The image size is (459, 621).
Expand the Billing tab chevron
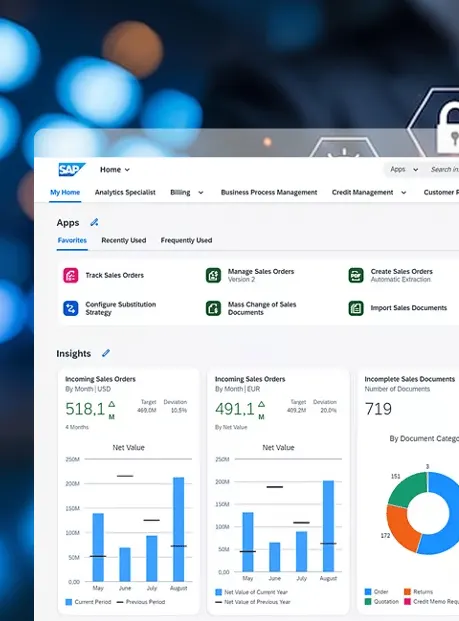[x=201, y=193]
